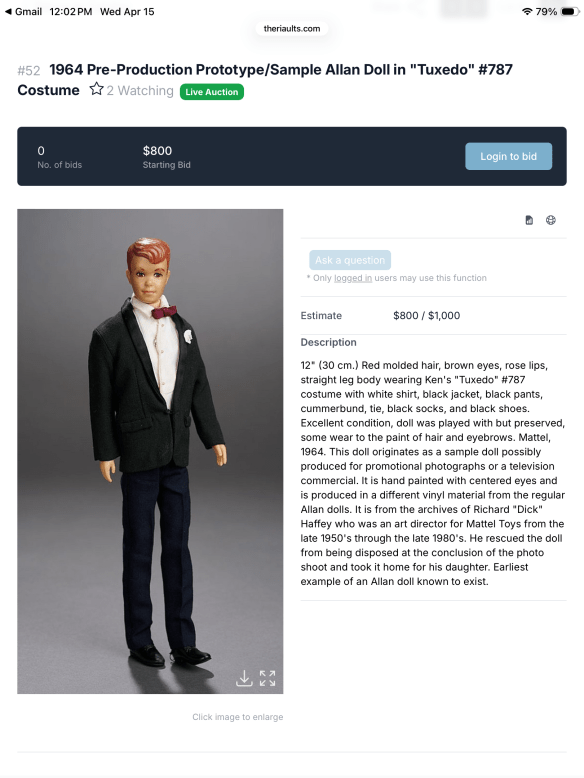Image resolution: width=584 pixels, height=778 pixels.
Task: Click the Ask a question button
Action: tap(350, 260)
